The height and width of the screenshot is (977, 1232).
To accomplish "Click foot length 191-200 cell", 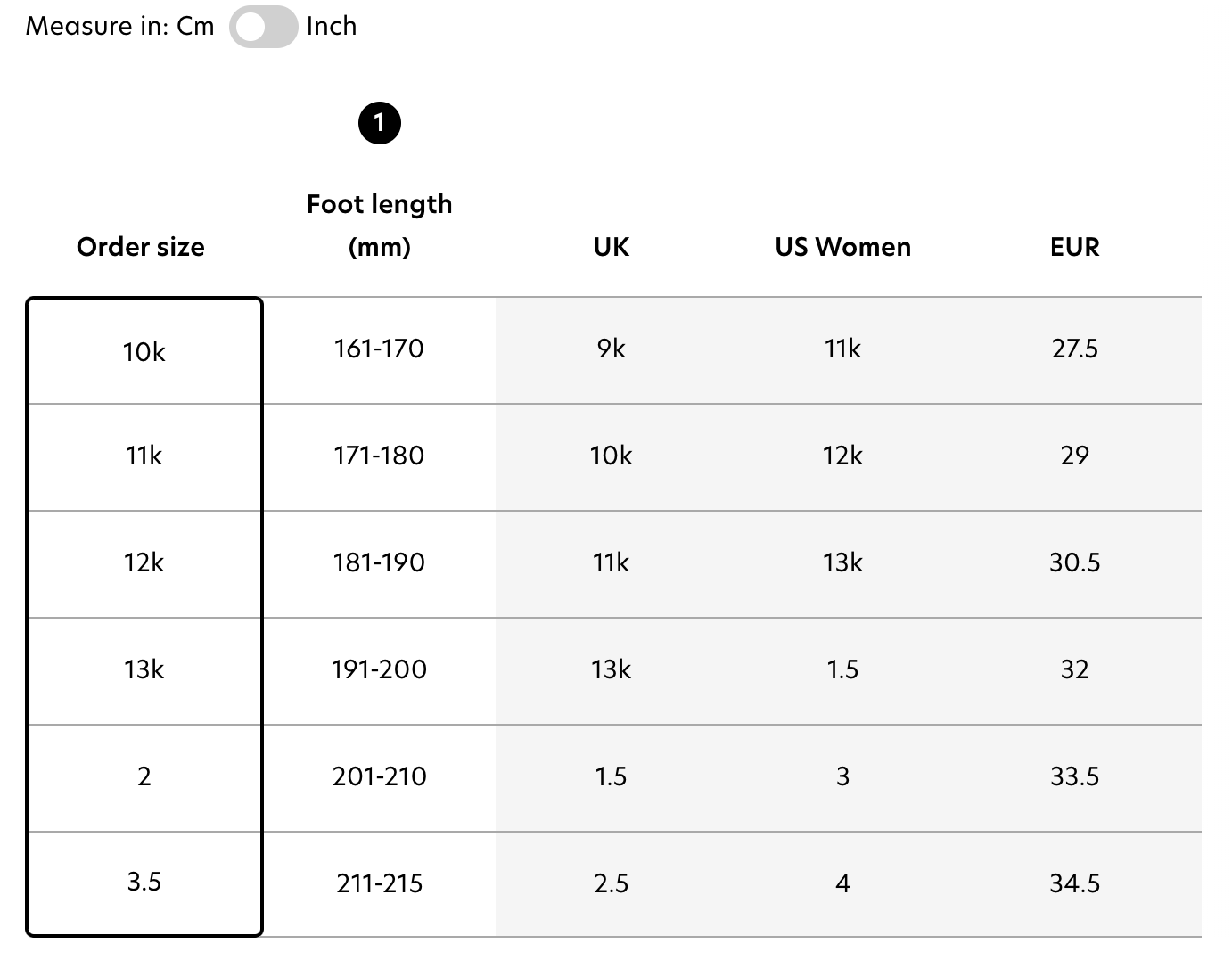I will [380, 670].
